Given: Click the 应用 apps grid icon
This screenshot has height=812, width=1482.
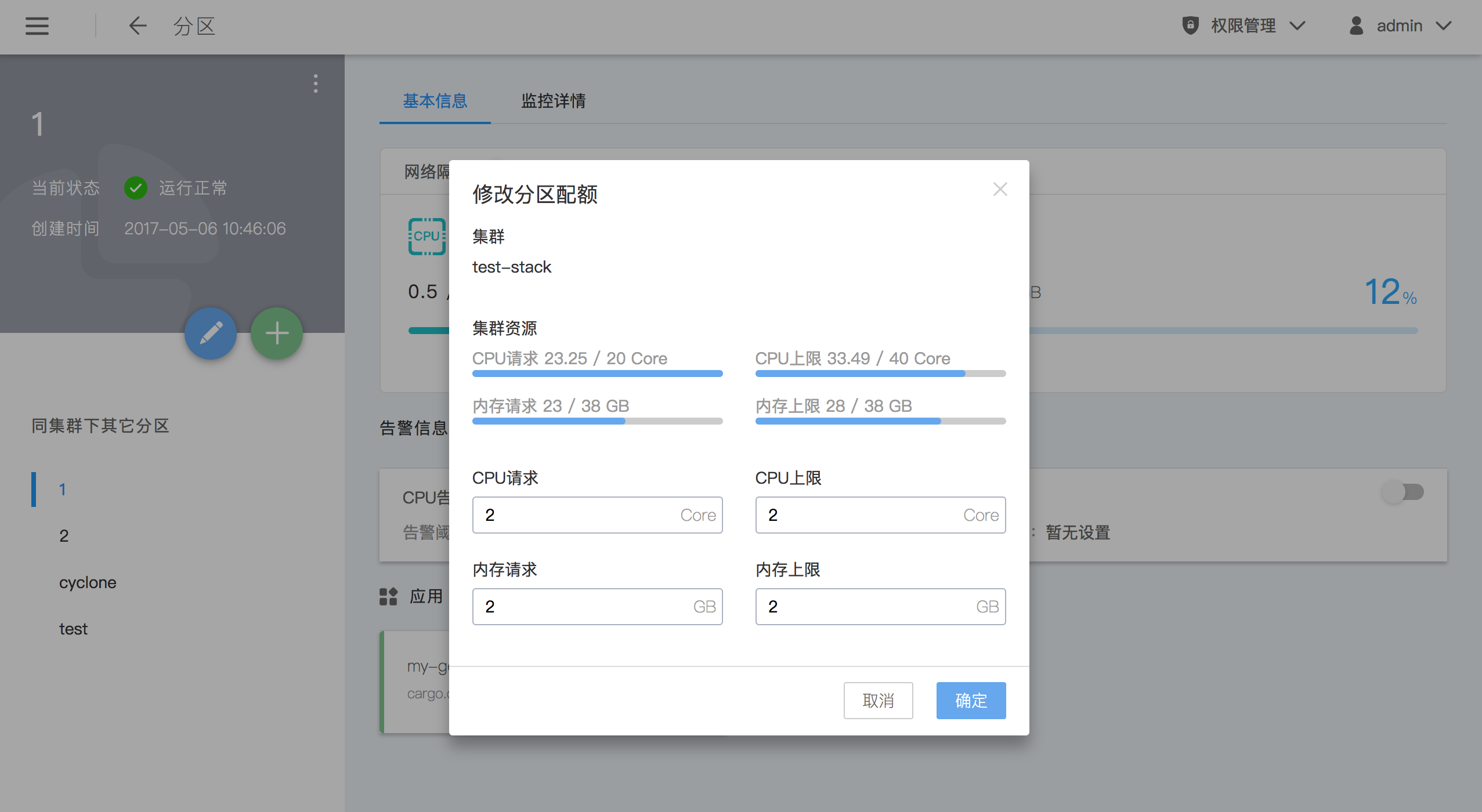Looking at the screenshot, I should (388, 596).
